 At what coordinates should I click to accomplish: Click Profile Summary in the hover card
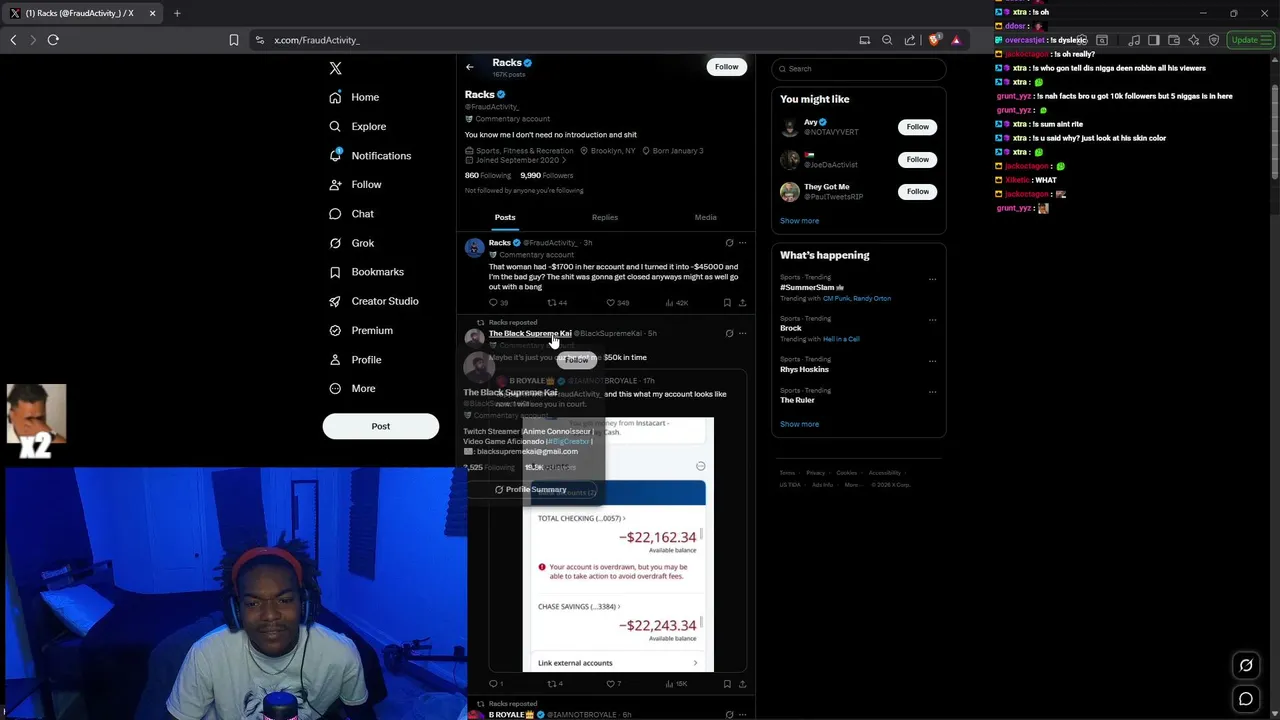(531, 490)
